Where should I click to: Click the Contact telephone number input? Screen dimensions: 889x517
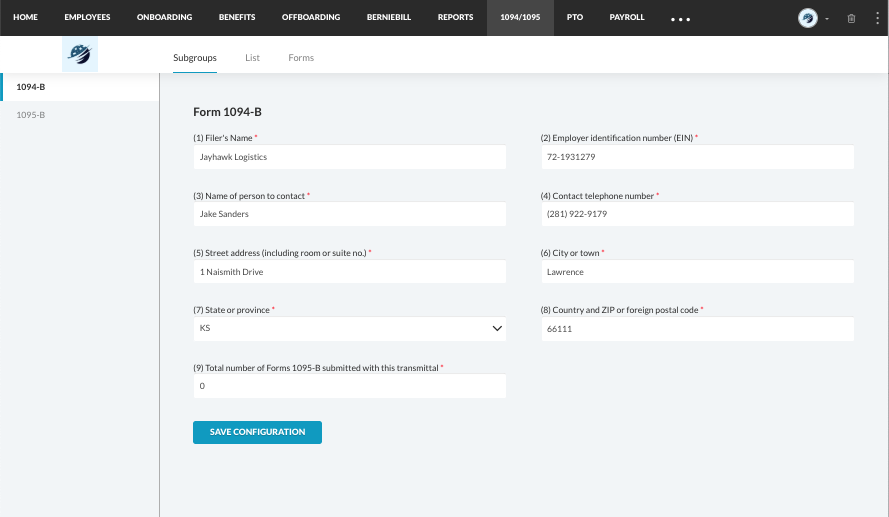point(697,214)
